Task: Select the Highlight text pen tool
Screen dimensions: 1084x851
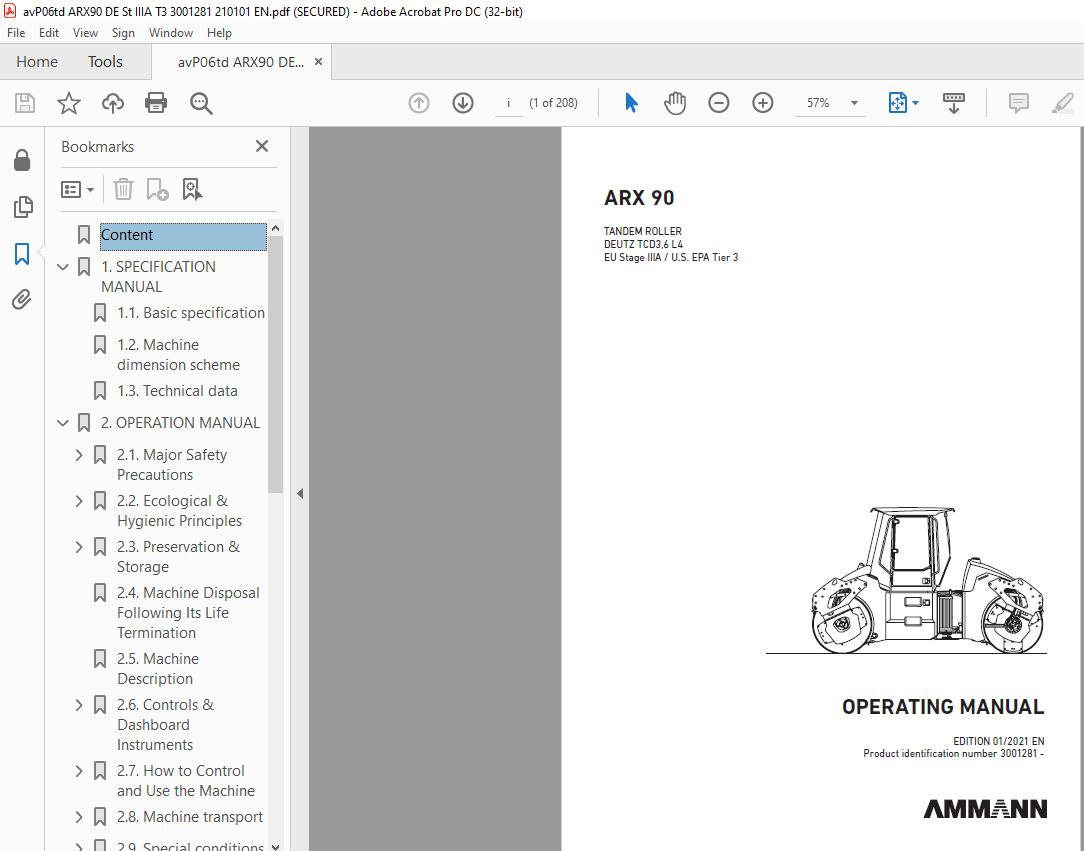Action: coord(1063,103)
